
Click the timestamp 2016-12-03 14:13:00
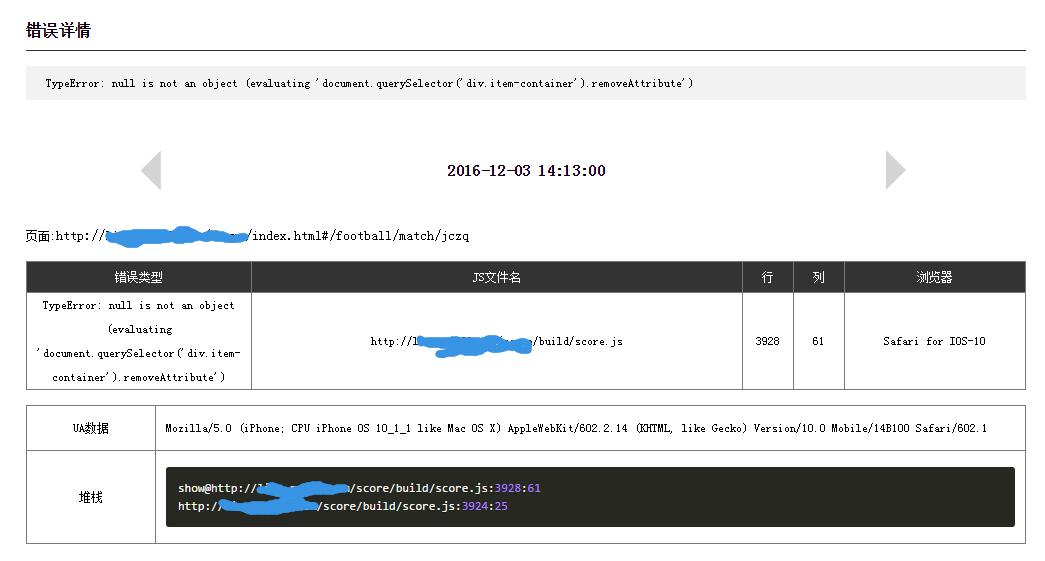526,171
